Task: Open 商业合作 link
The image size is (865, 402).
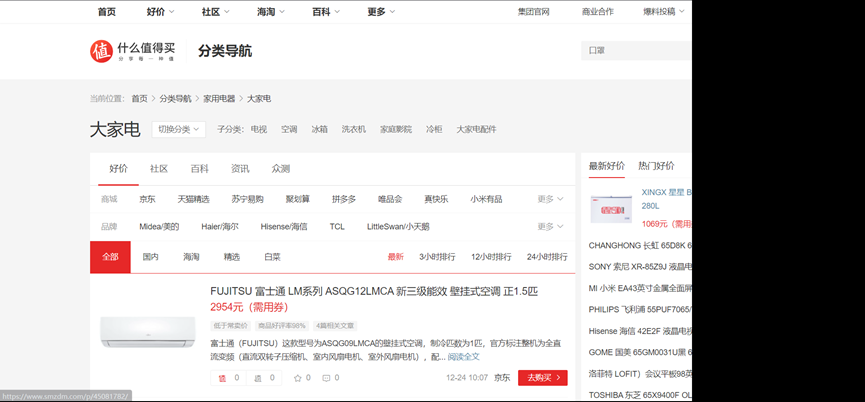Action: point(597,12)
